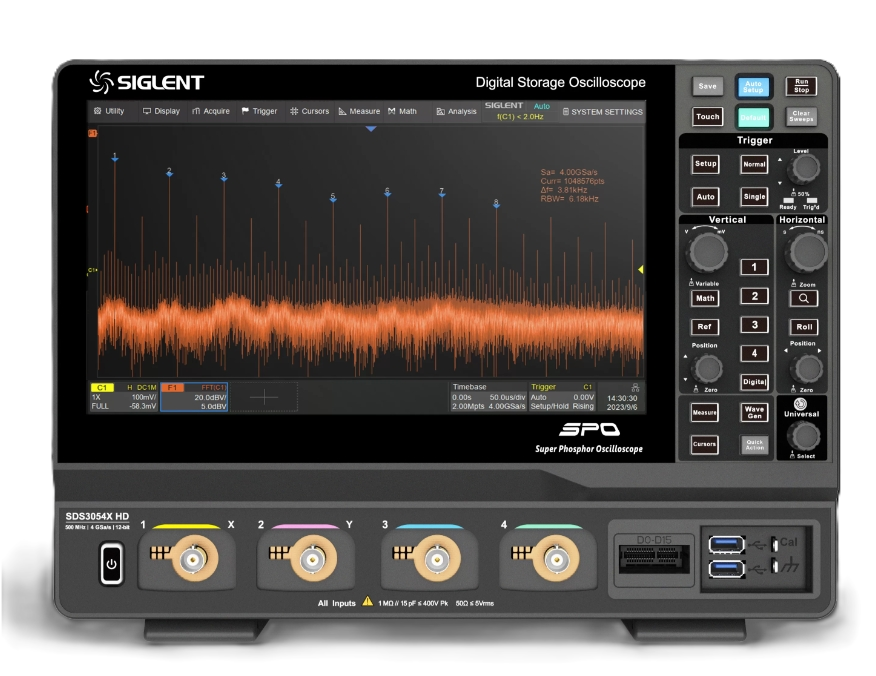
Task: Expand the Trigger settings box
Action: (562, 397)
